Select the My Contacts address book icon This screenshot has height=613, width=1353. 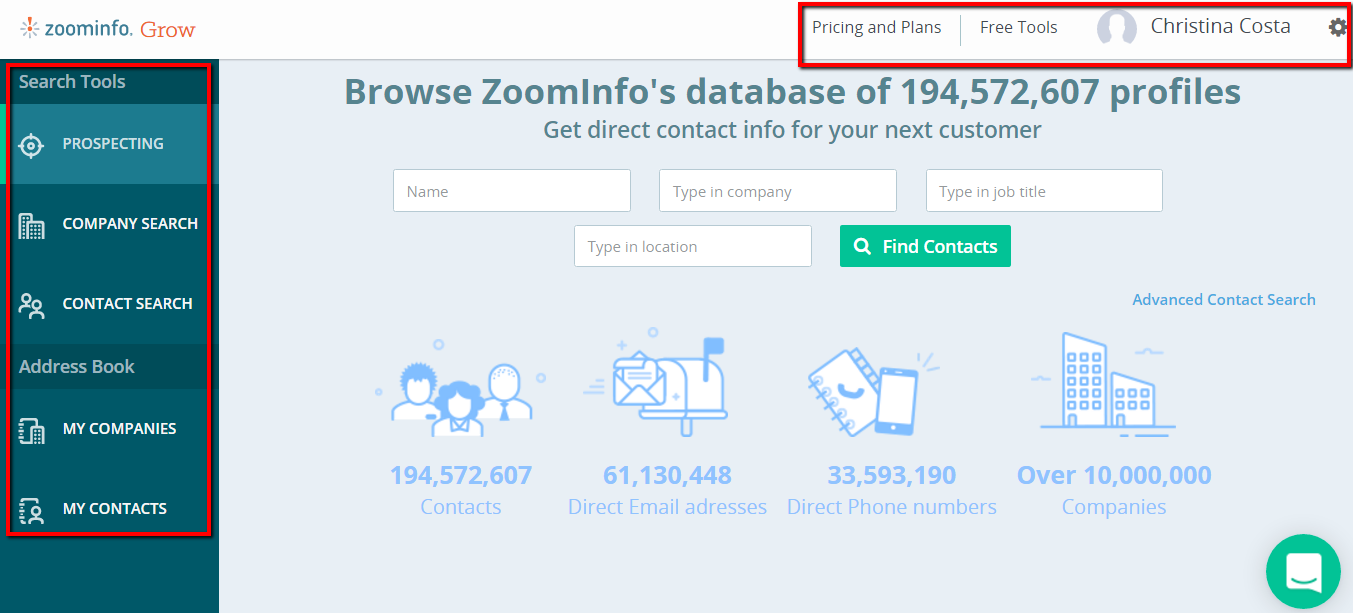[31, 510]
